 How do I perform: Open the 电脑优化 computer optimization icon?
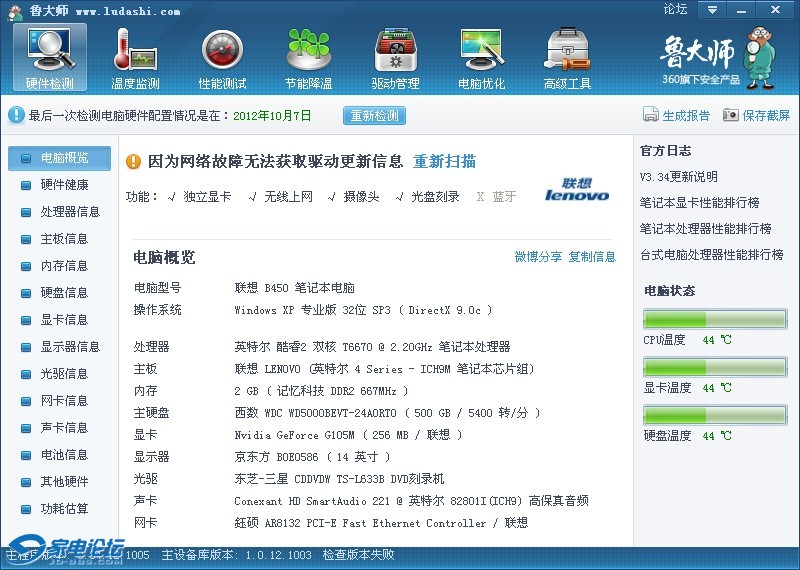[481, 52]
